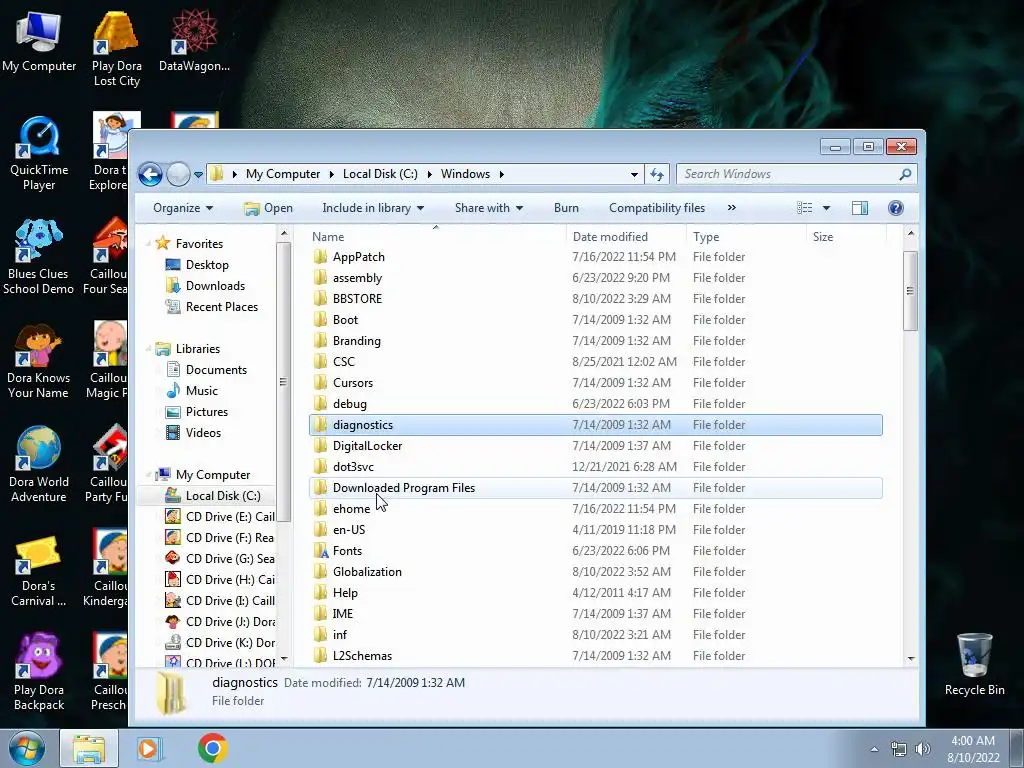Screen dimensions: 1024x768
Task: Click navigation pane scroll up arrow
Action: pos(283,233)
